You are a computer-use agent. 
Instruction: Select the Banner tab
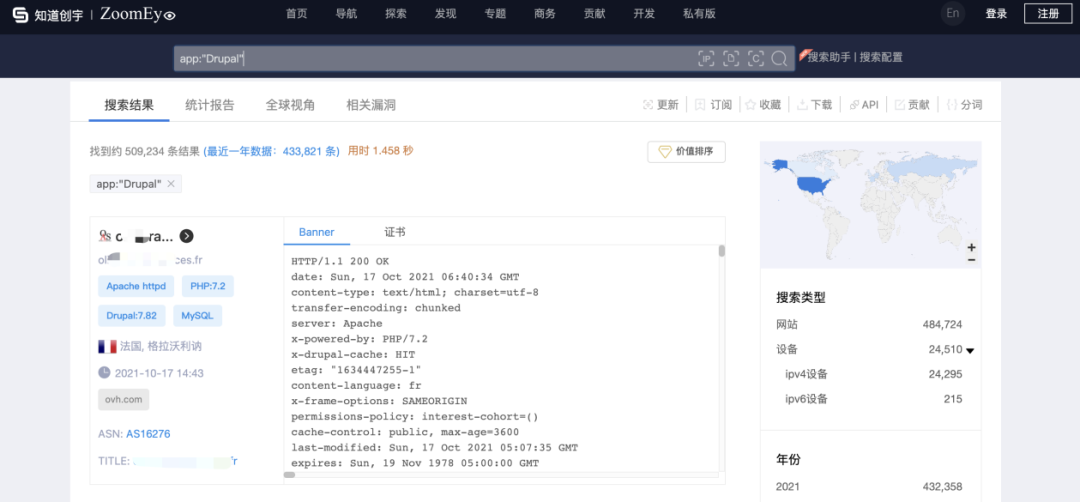click(317, 232)
